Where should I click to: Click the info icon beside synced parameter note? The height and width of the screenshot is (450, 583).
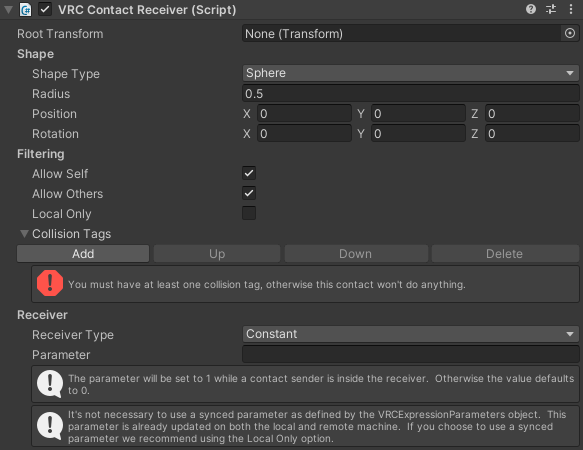[x=50, y=425]
